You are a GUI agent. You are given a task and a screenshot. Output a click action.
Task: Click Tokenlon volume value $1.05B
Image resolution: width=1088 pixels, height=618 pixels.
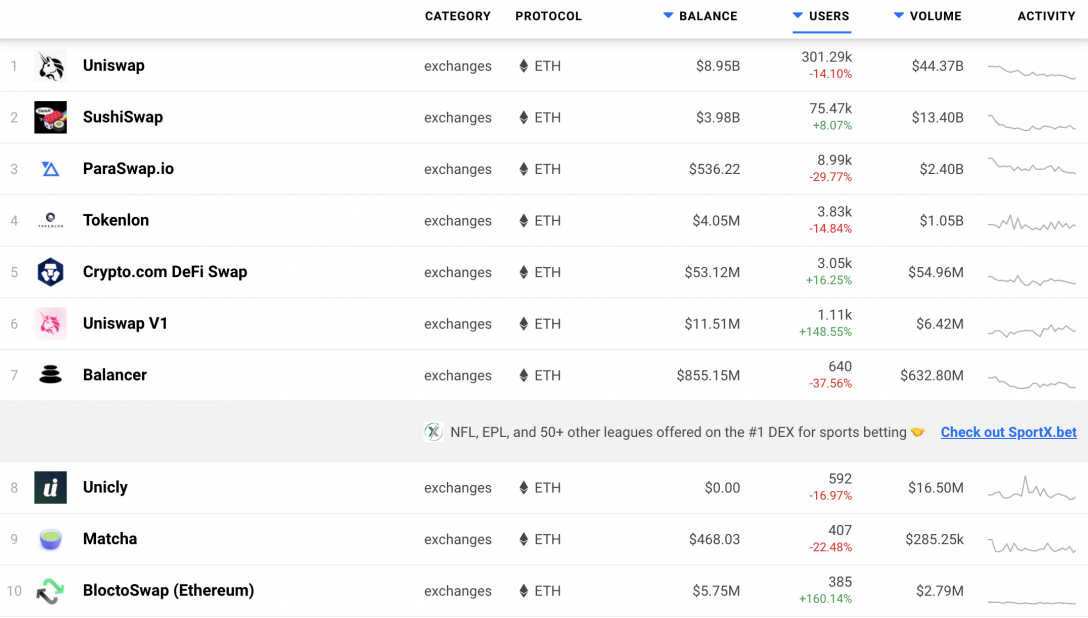click(942, 221)
